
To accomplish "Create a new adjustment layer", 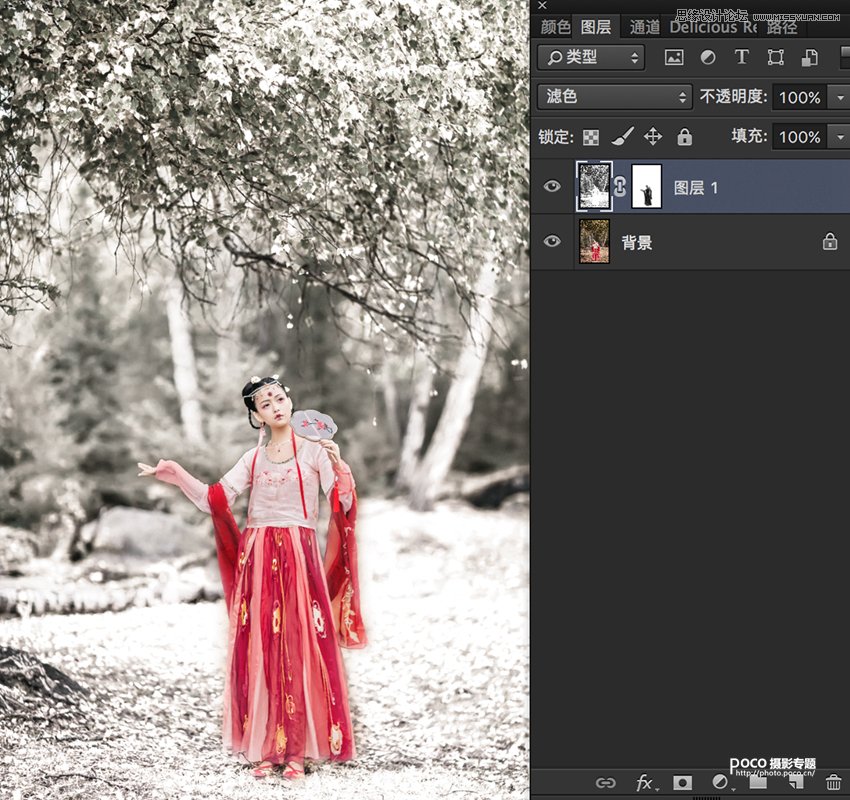I will tap(720, 783).
